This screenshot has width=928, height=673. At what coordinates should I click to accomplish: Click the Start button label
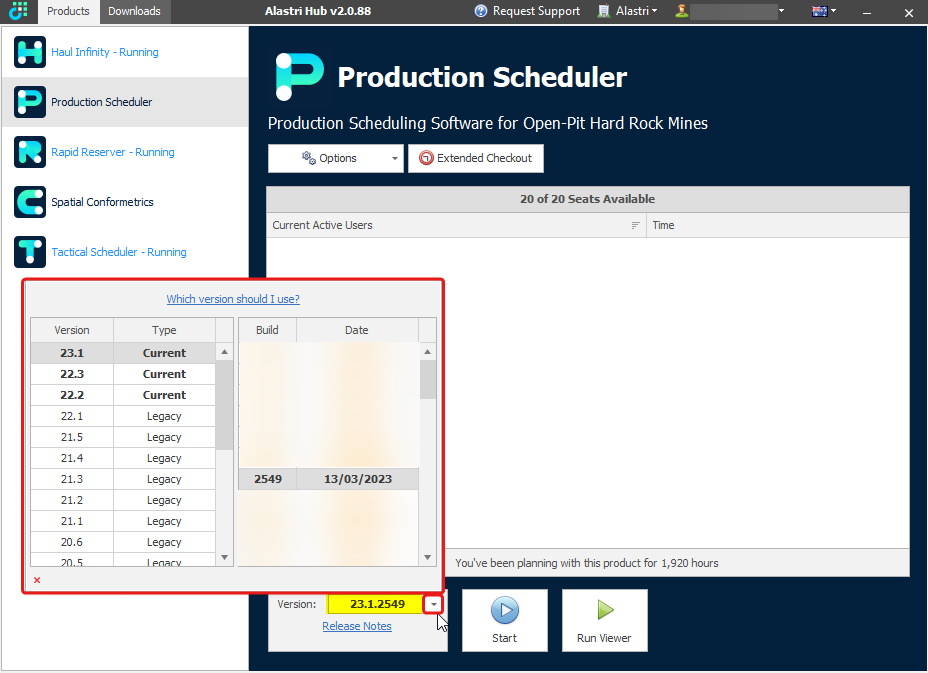505,638
